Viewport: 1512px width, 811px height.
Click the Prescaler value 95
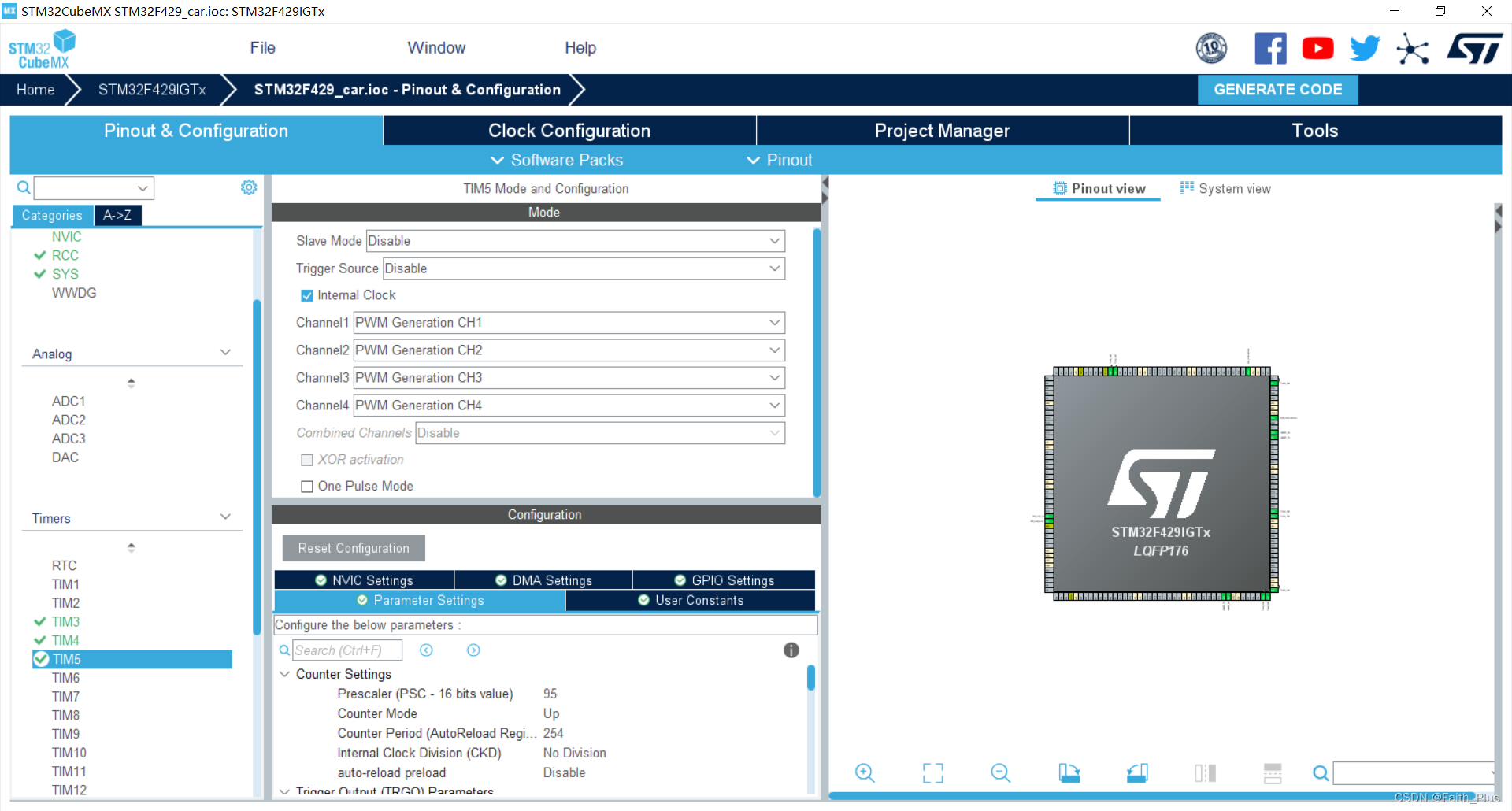[550, 694]
